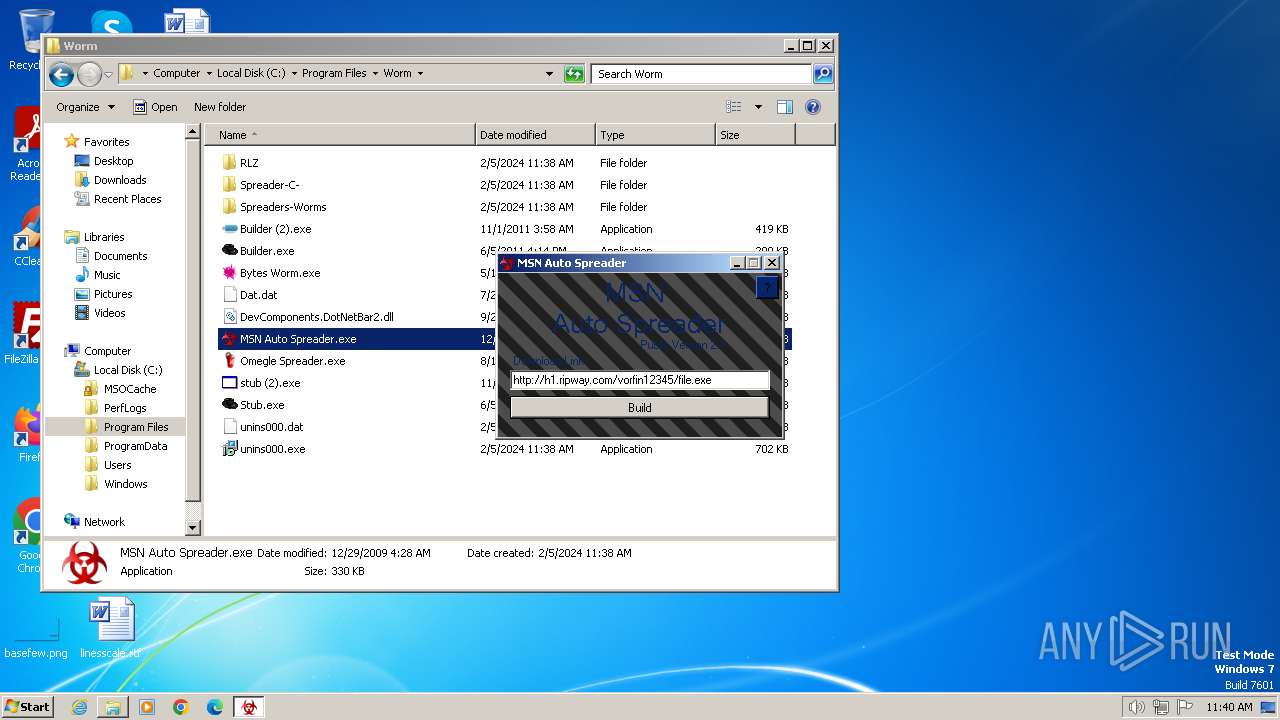The image size is (1280, 720).
Task: Open the view options dropdown arrow
Action: (x=757, y=107)
